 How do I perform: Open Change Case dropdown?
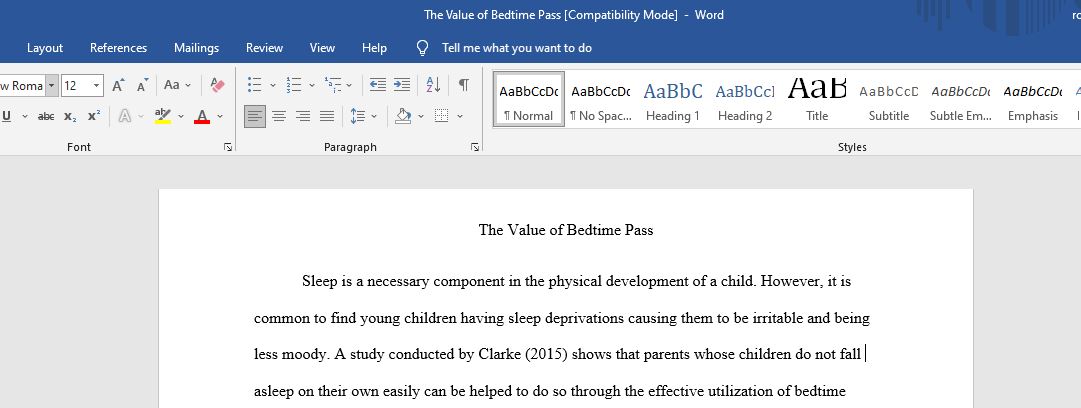coord(177,85)
